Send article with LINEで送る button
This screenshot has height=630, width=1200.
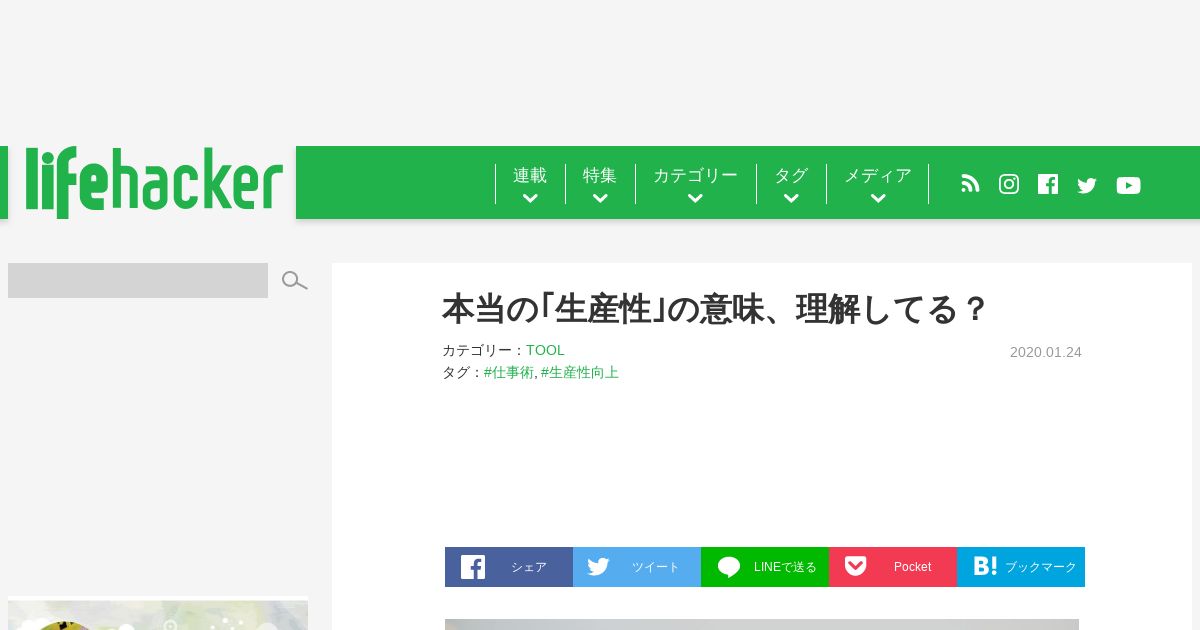point(765,567)
